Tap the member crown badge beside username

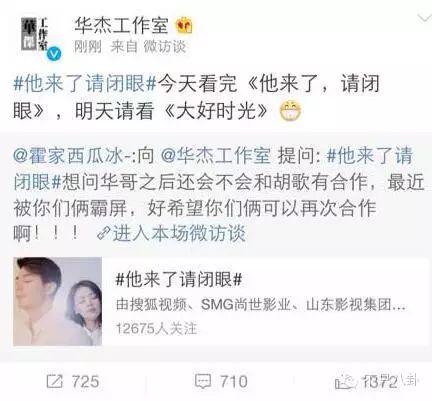[x=185, y=26]
